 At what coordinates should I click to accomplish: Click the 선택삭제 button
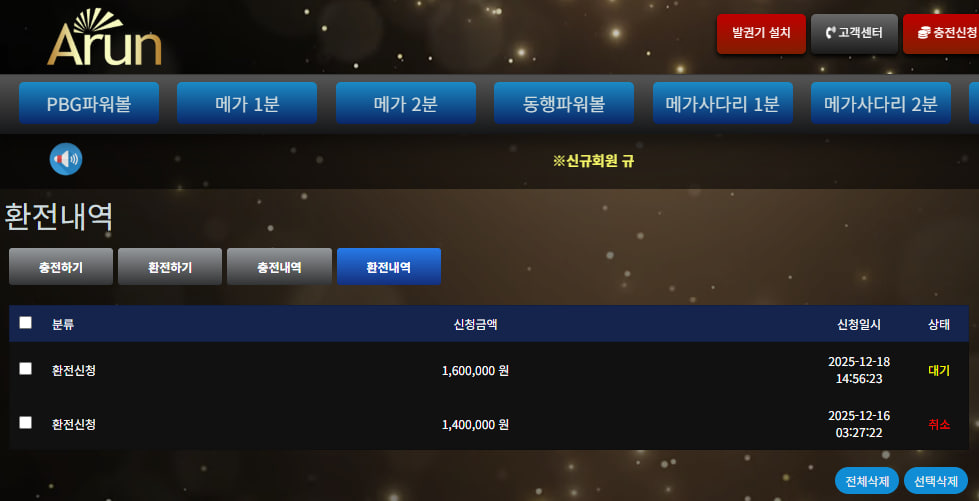(x=936, y=481)
